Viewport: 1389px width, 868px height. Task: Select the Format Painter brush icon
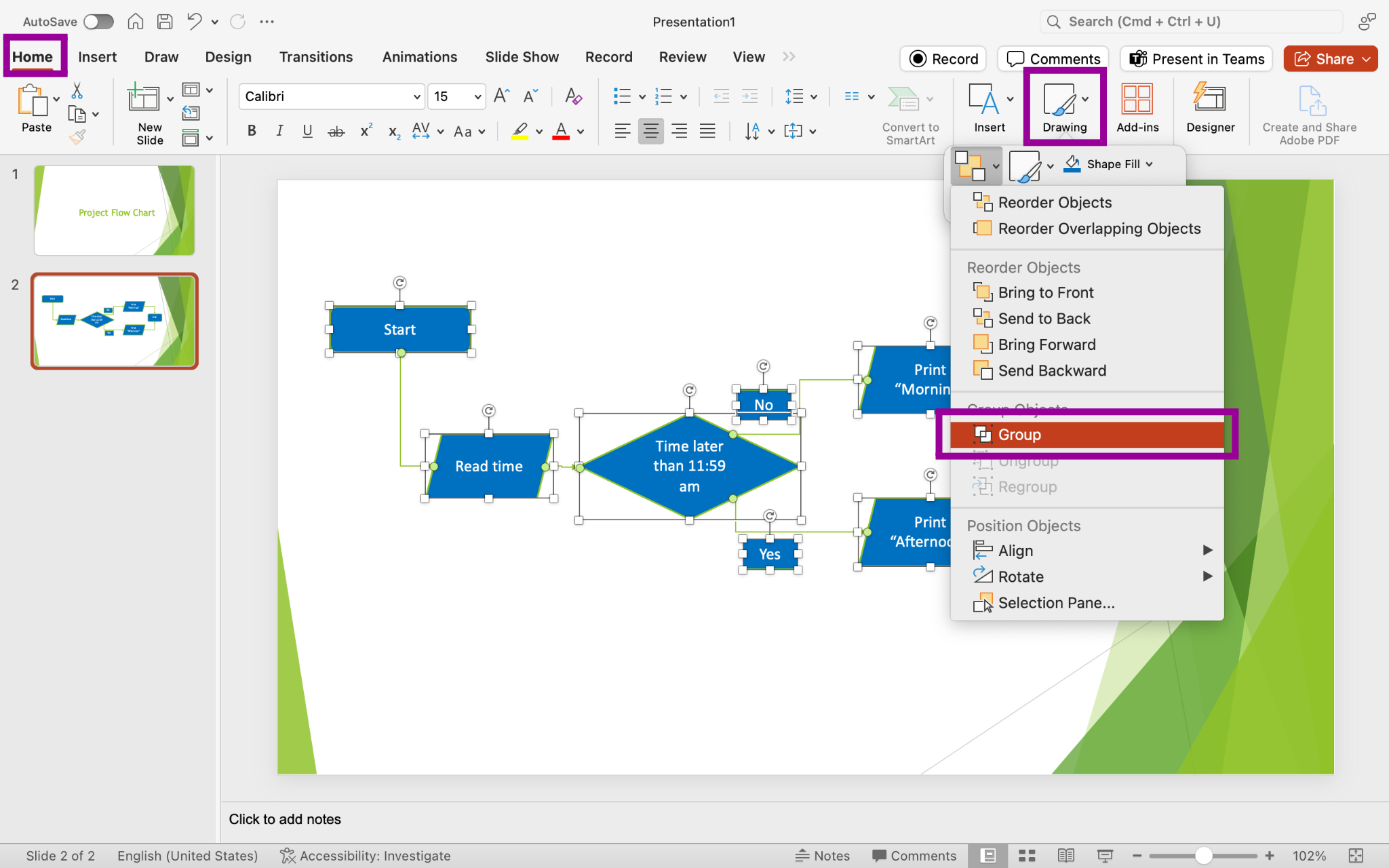(x=77, y=138)
